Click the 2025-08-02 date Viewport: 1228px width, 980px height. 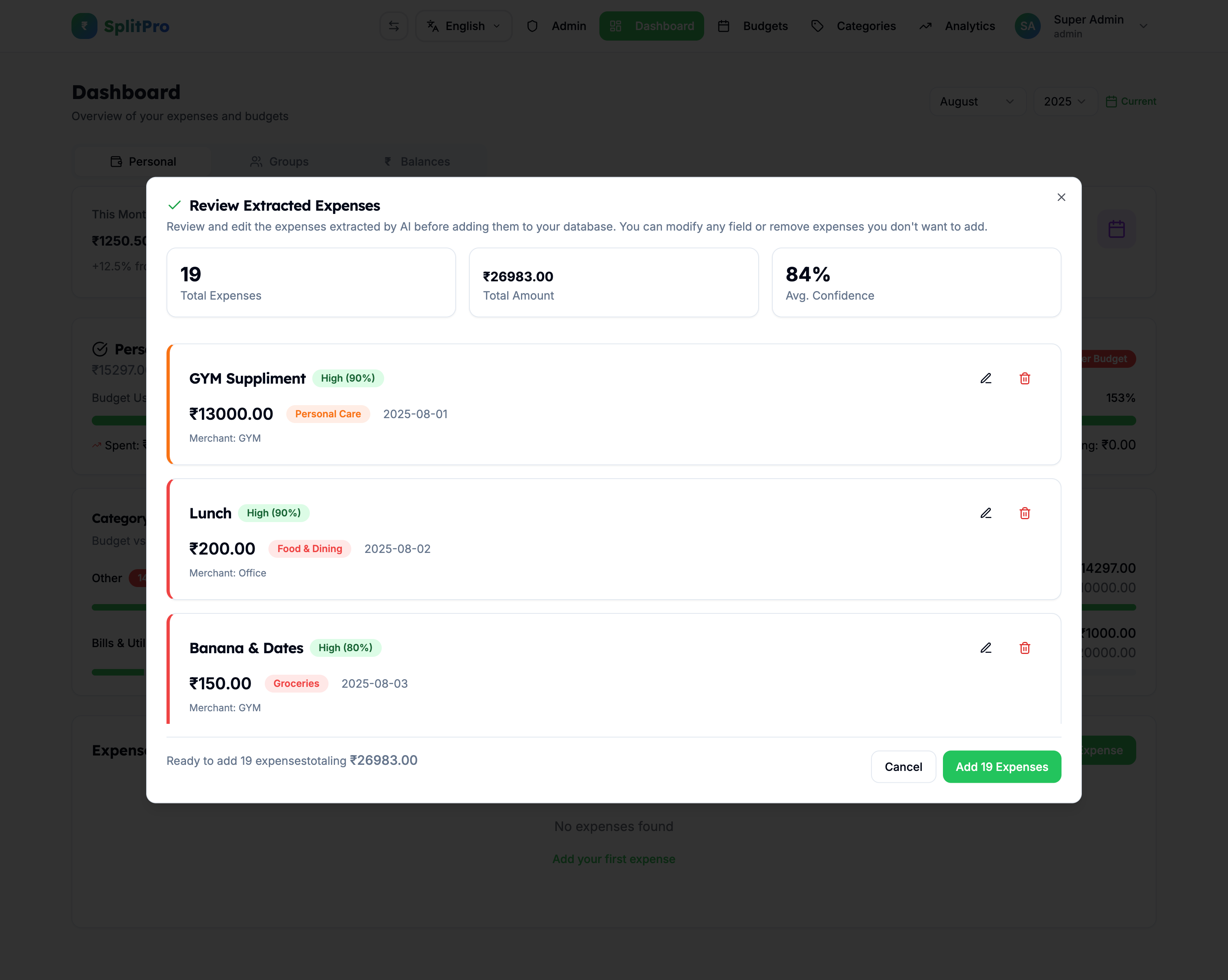(x=397, y=549)
